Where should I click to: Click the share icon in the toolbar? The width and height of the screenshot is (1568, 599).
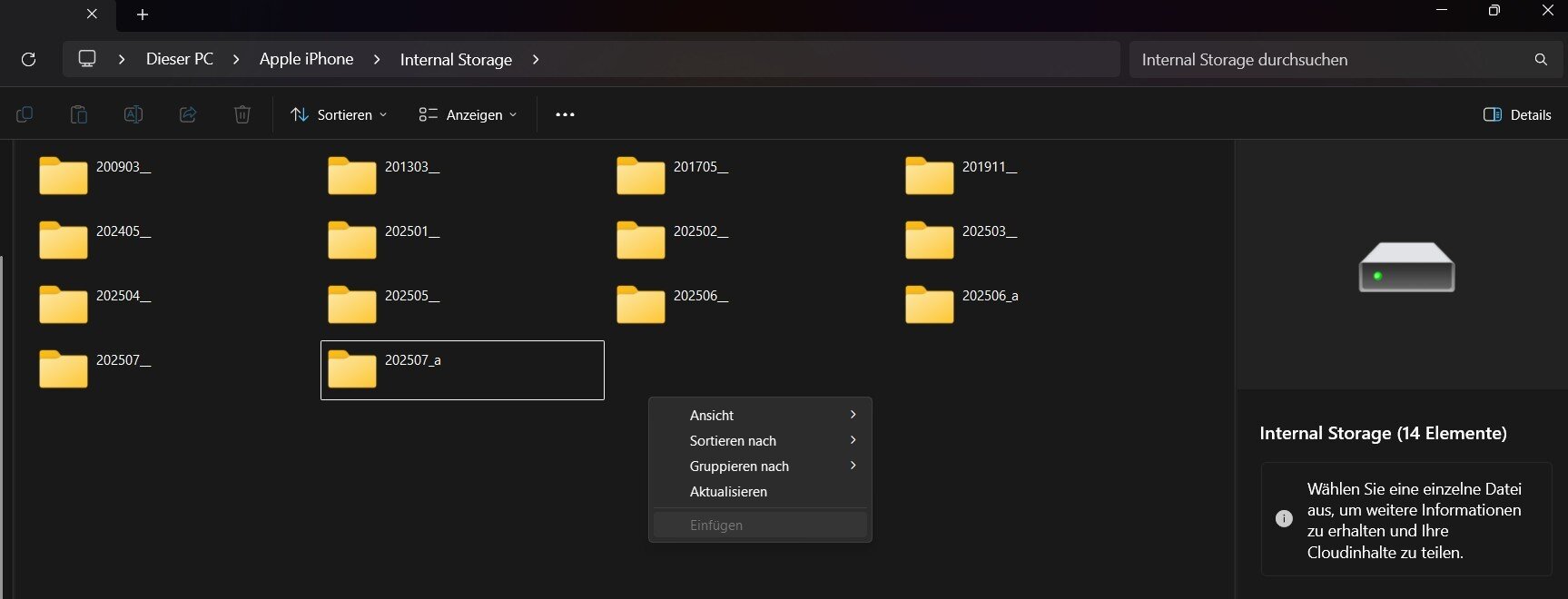point(188,114)
